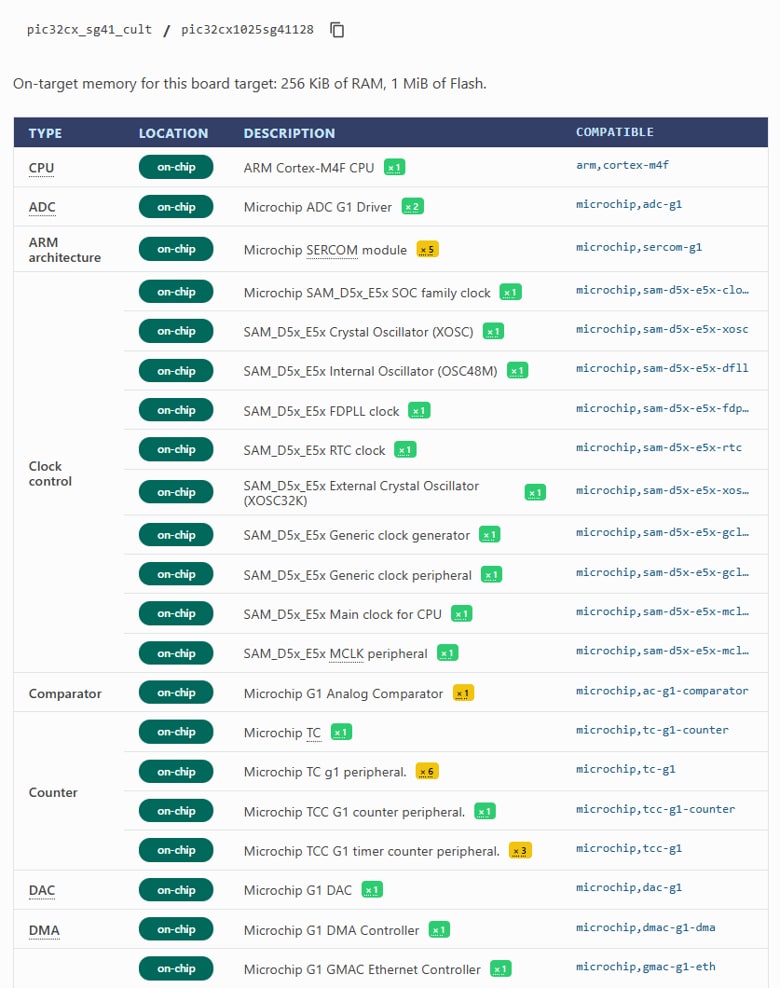Click the x5 badge beside SERCOM module
Screen dimensions: 780x988
[x=427, y=250]
